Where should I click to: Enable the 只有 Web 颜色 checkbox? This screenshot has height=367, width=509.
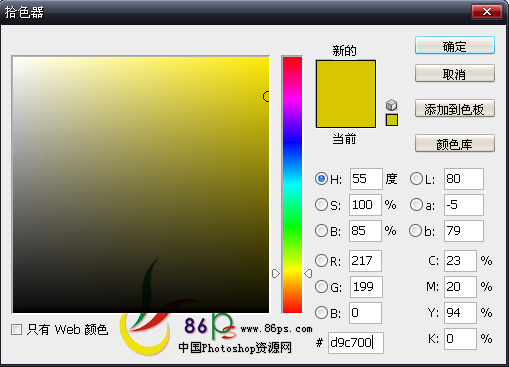coord(16,330)
